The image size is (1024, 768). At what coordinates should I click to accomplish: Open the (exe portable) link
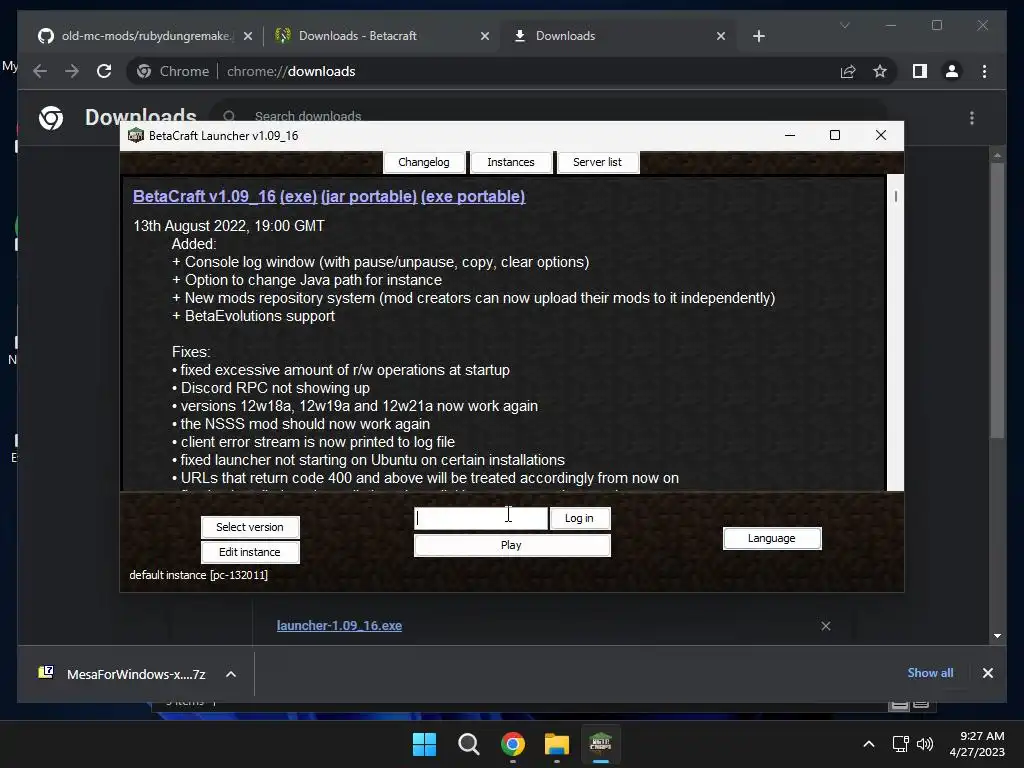(x=473, y=197)
